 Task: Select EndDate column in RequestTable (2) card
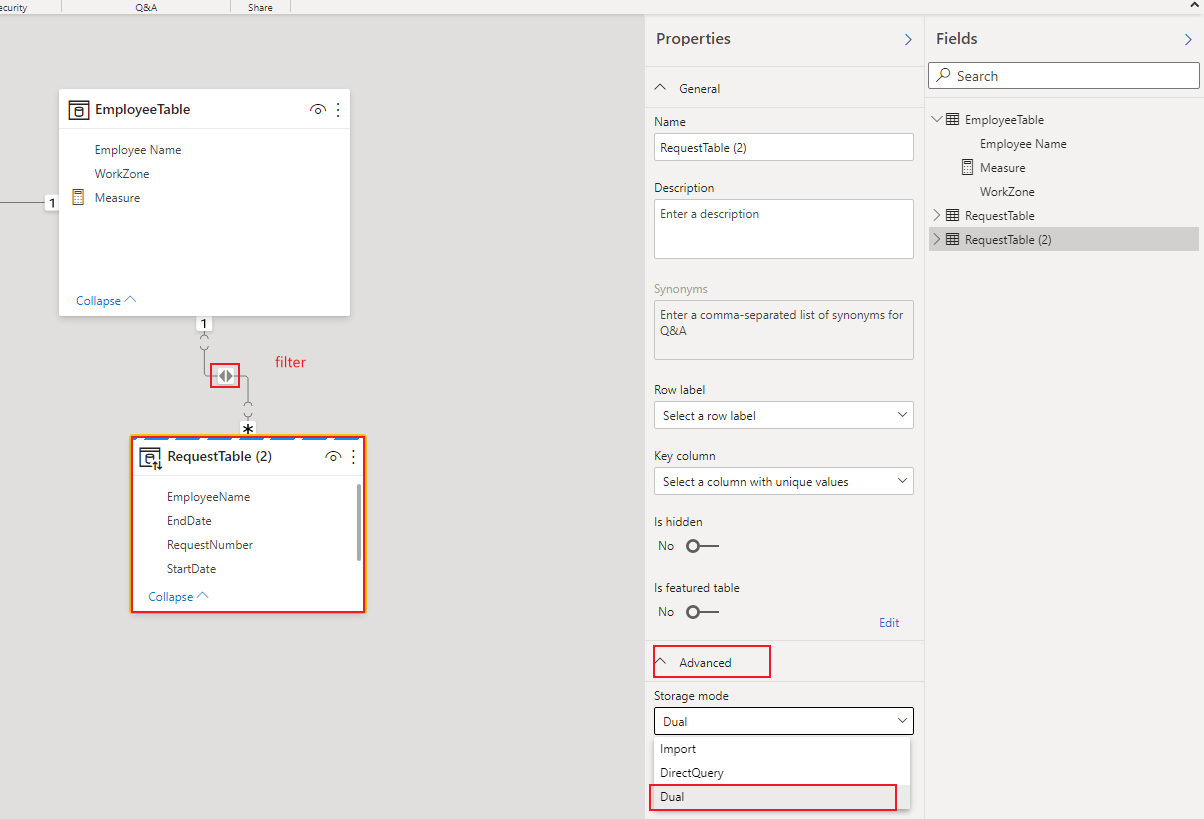pyautogui.click(x=189, y=521)
